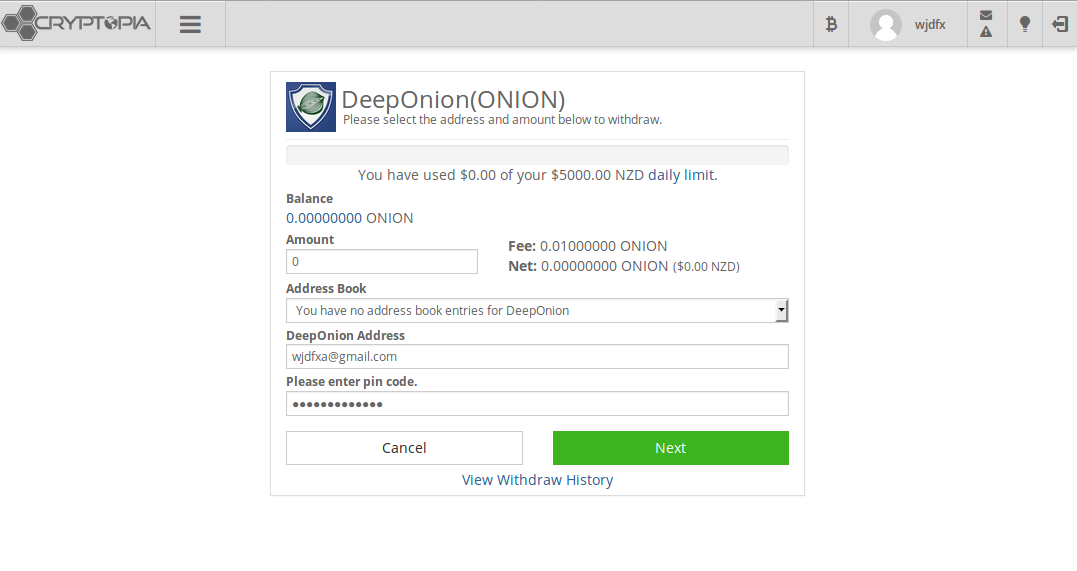Open the hamburger navigation menu
The image size is (1077, 571).
190,25
